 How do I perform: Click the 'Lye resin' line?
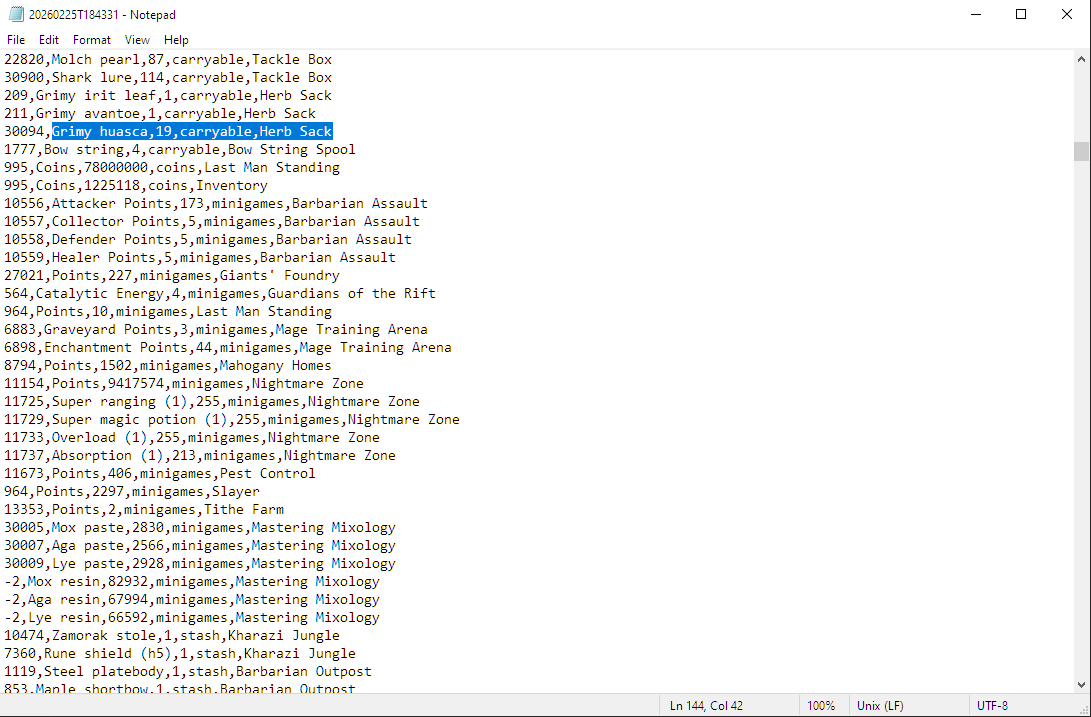(192, 618)
